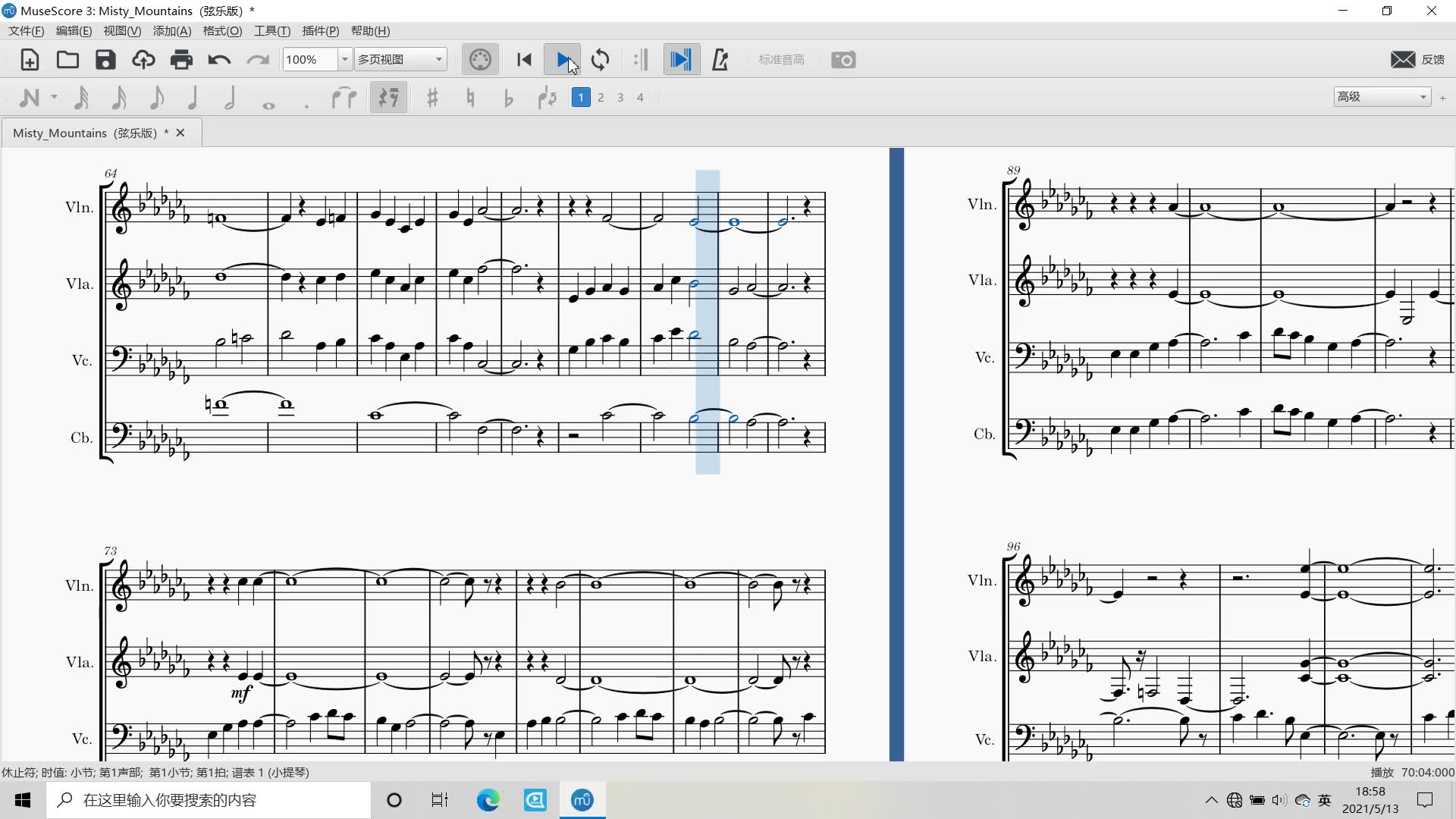Select 16th note duration
1456x819 pixels.
tap(119, 97)
